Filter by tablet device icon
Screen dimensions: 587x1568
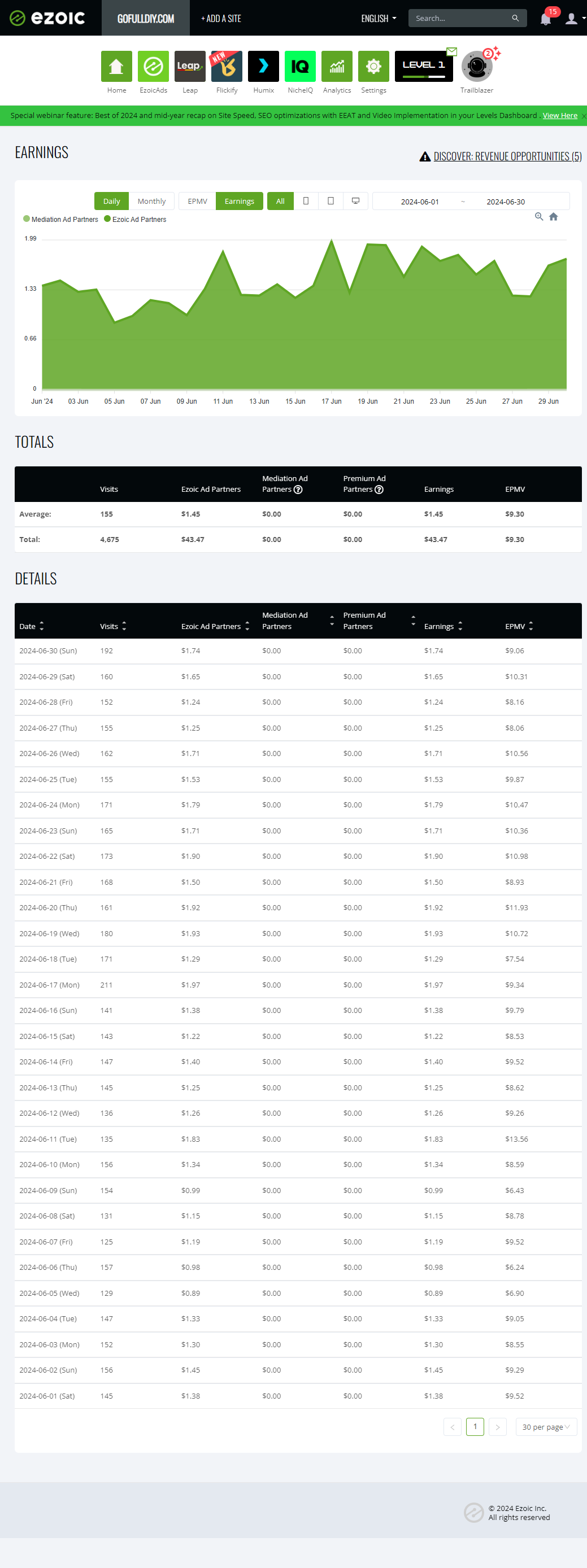pos(331,201)
